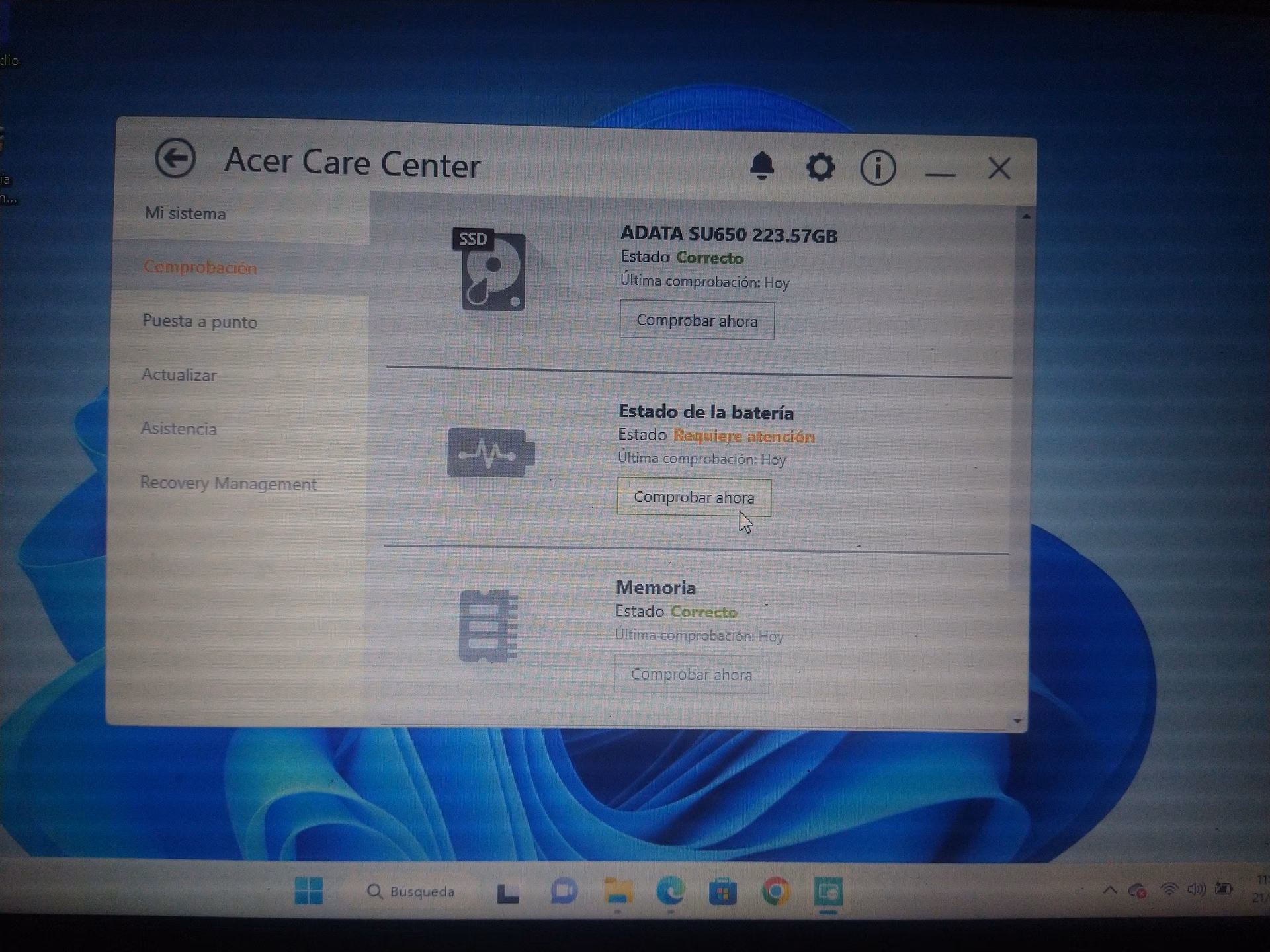Select Comprobación in sidebar
Viewport: 1270px width, 952px height.
coord(200,267)
